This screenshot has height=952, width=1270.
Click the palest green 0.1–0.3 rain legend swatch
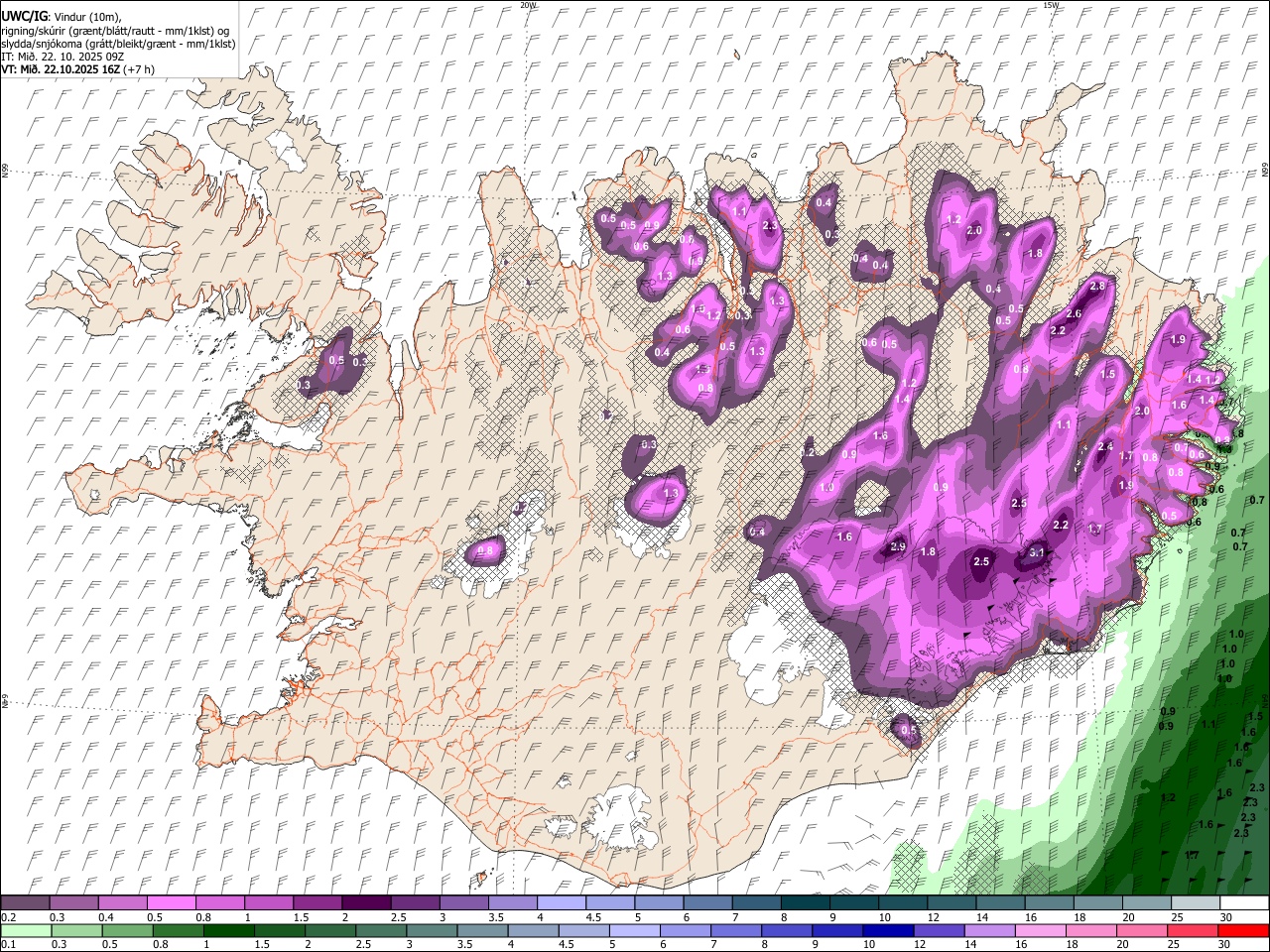pyautogui.click(x=26, y=931)
